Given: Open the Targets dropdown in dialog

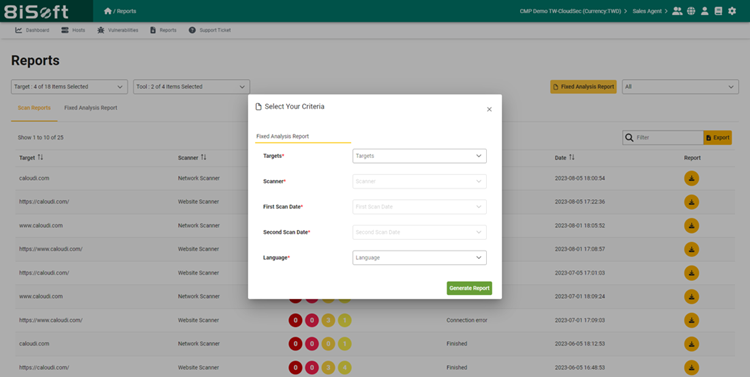Looking at the screenshot, I should 419,156.
